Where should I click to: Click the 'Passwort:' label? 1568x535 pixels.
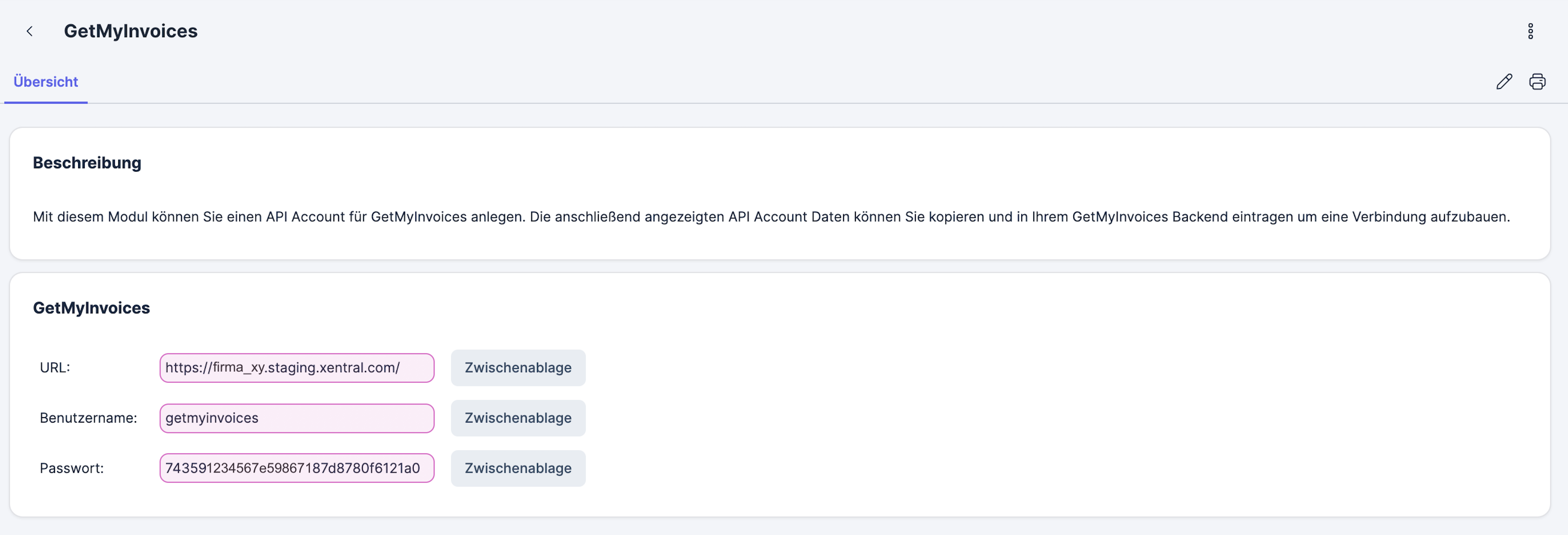[72, 468]
